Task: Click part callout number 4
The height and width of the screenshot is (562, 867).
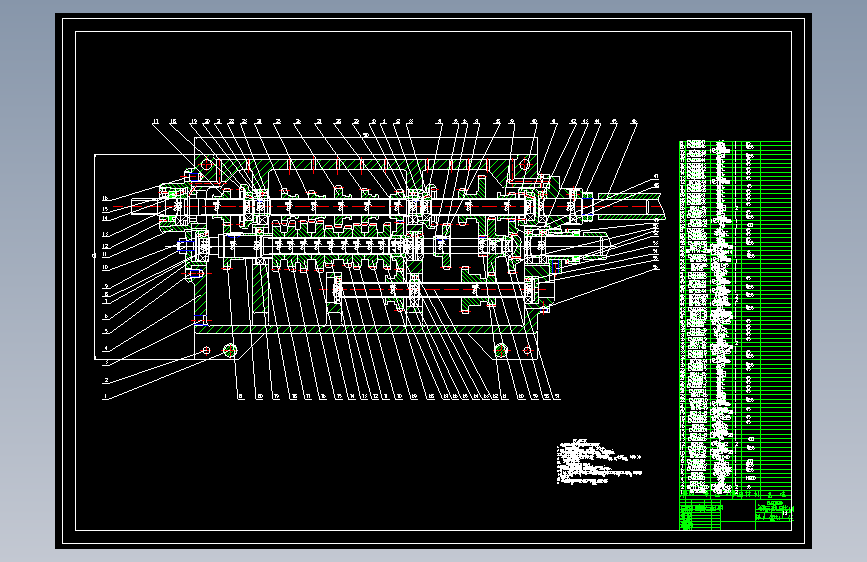Action: [106, 348]
